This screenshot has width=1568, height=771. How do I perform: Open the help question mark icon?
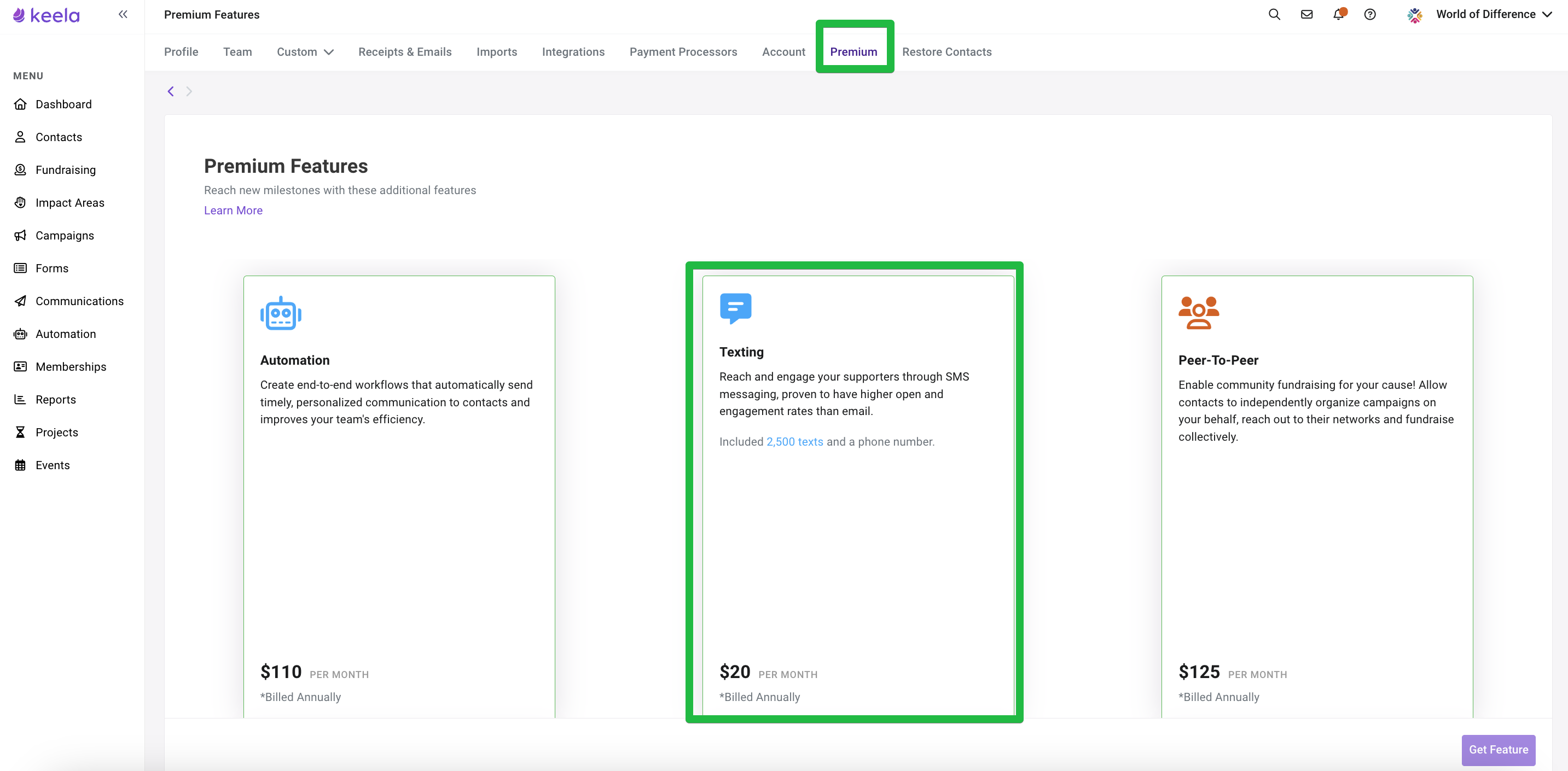tap(1369, 14)
